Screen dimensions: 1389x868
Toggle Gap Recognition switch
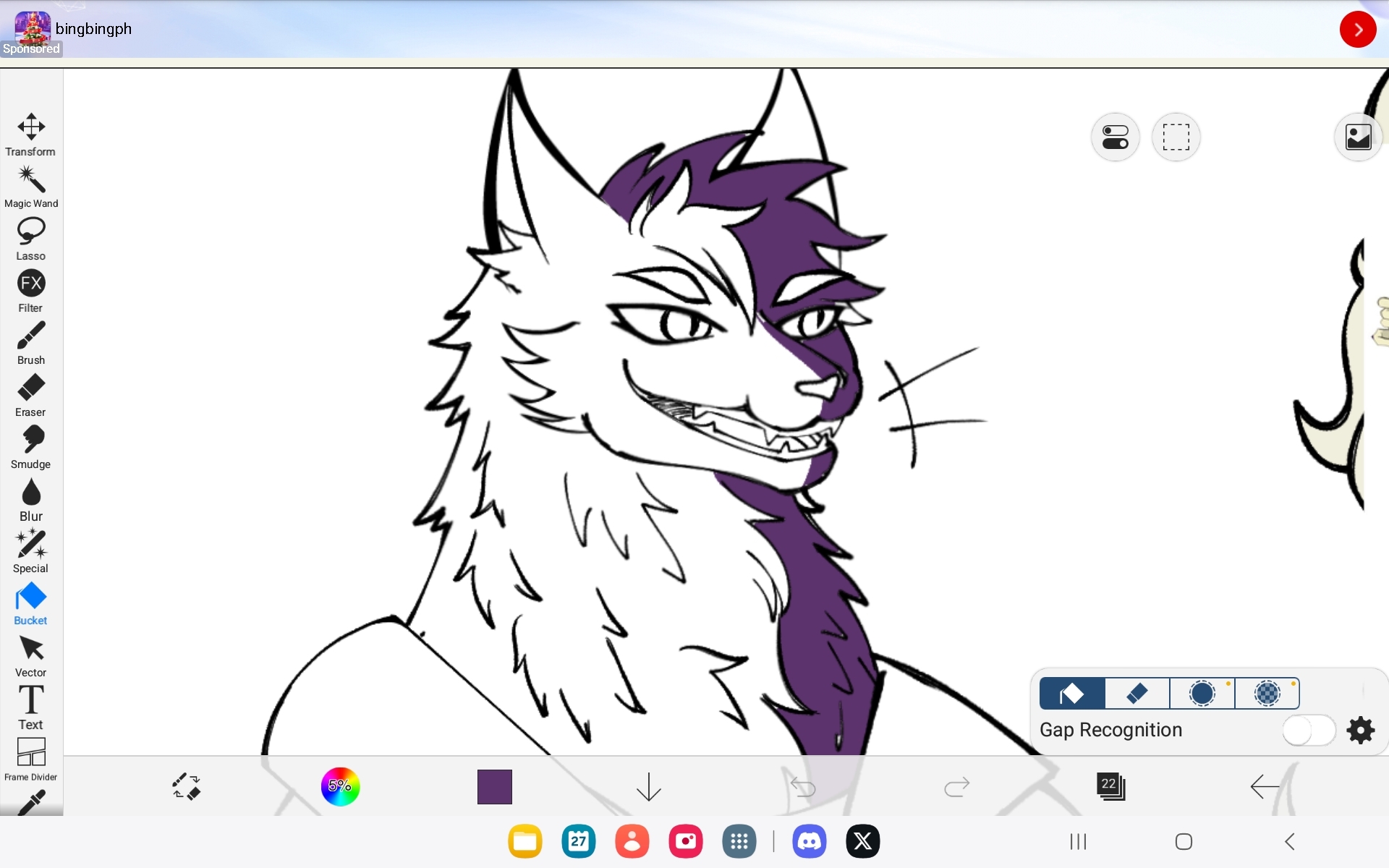tap(1308, 731)
